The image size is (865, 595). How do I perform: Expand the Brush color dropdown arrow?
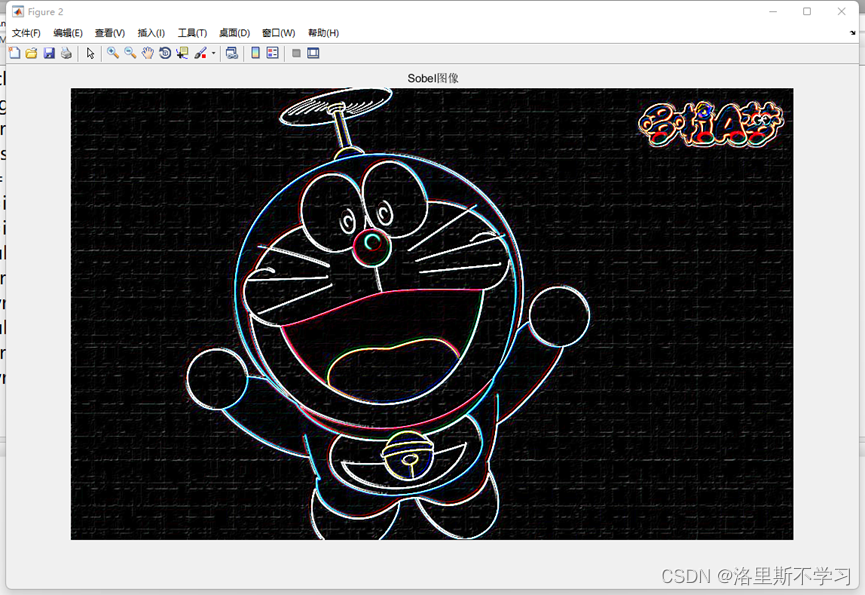pos(213,53)
